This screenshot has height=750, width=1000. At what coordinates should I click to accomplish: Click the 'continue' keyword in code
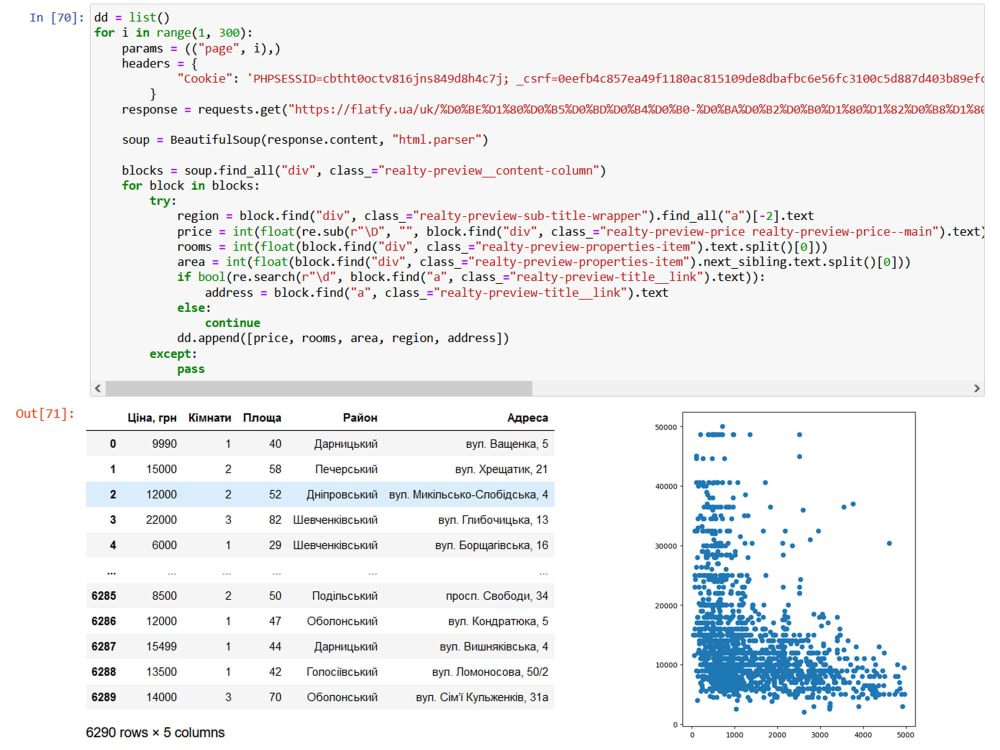(233, 323)
